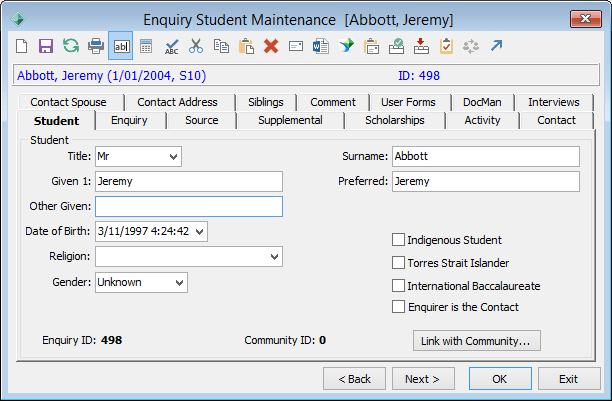
Task: Click the blue diagonal arrow icon
Action: [x=496, y=46]
